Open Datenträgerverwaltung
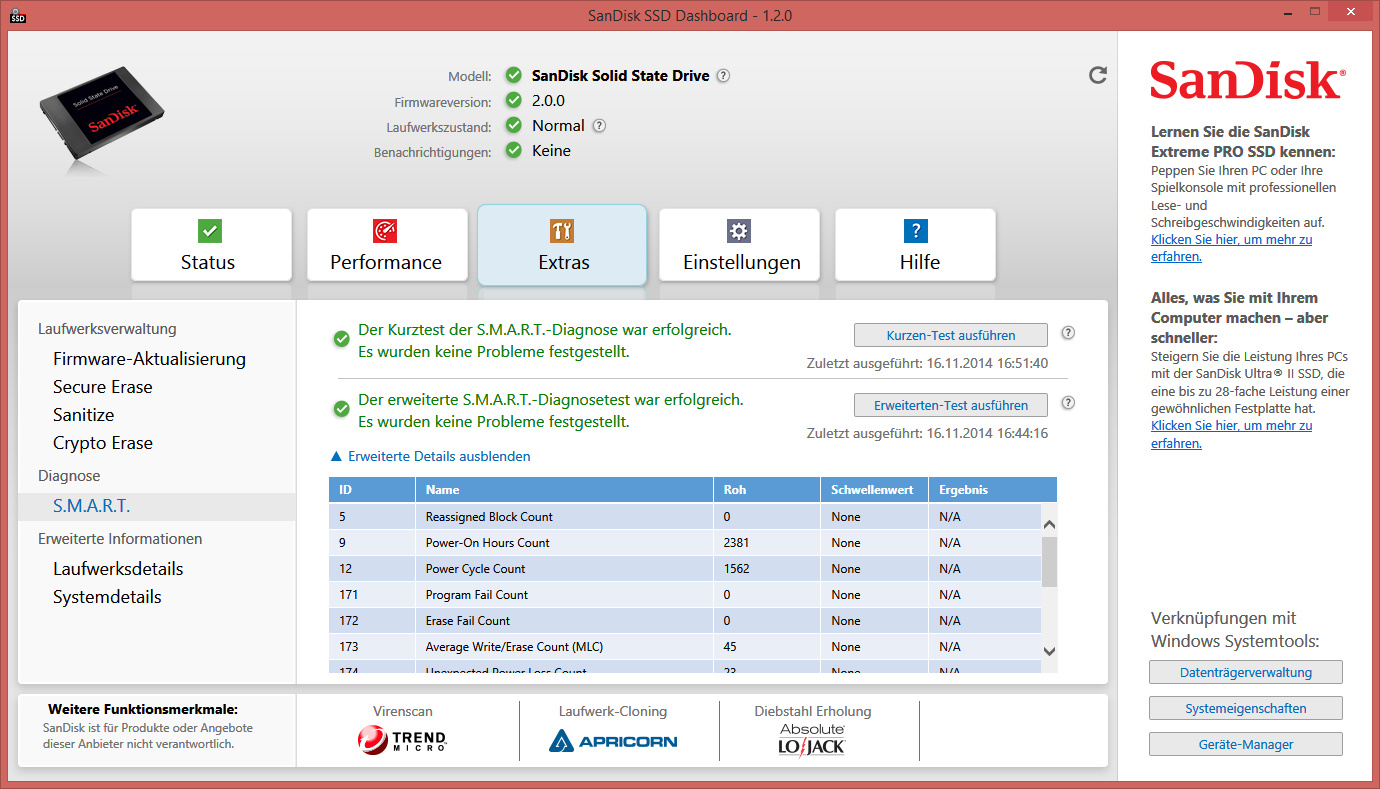Image resolution: width=1380 pixels, height=789 pixels. tap(1246, 672)
